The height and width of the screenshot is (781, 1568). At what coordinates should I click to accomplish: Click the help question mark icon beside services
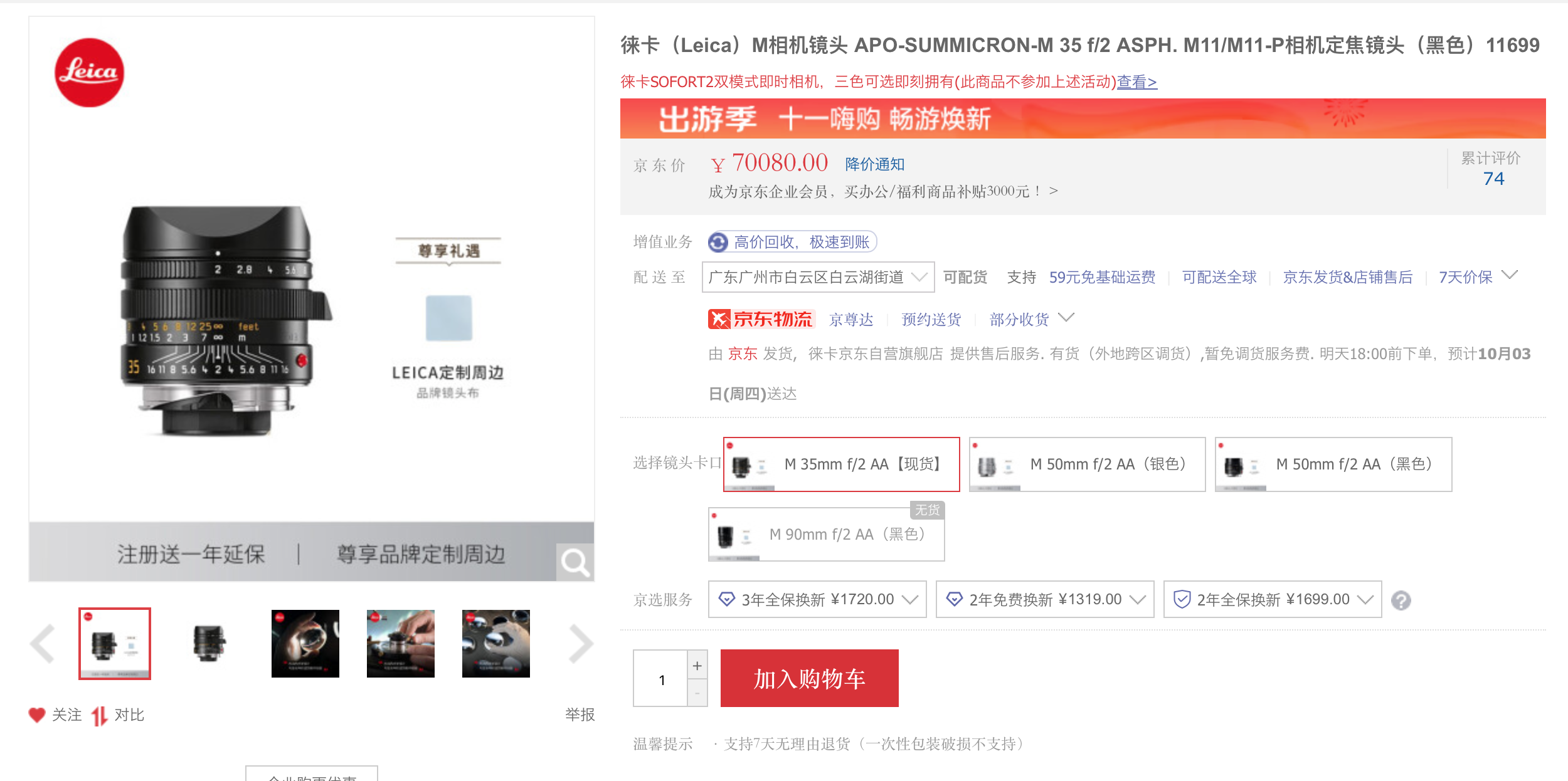(x=1401, y=600)
